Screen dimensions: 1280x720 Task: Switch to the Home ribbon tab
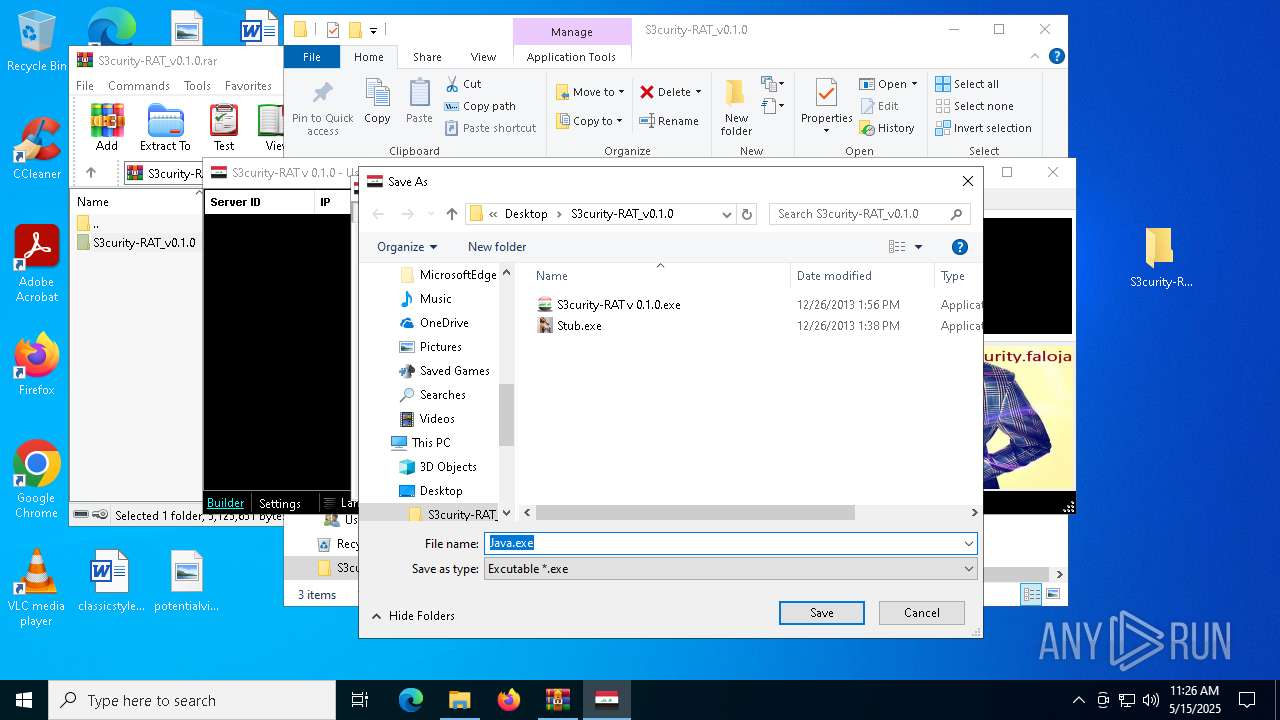click(368, 57)
